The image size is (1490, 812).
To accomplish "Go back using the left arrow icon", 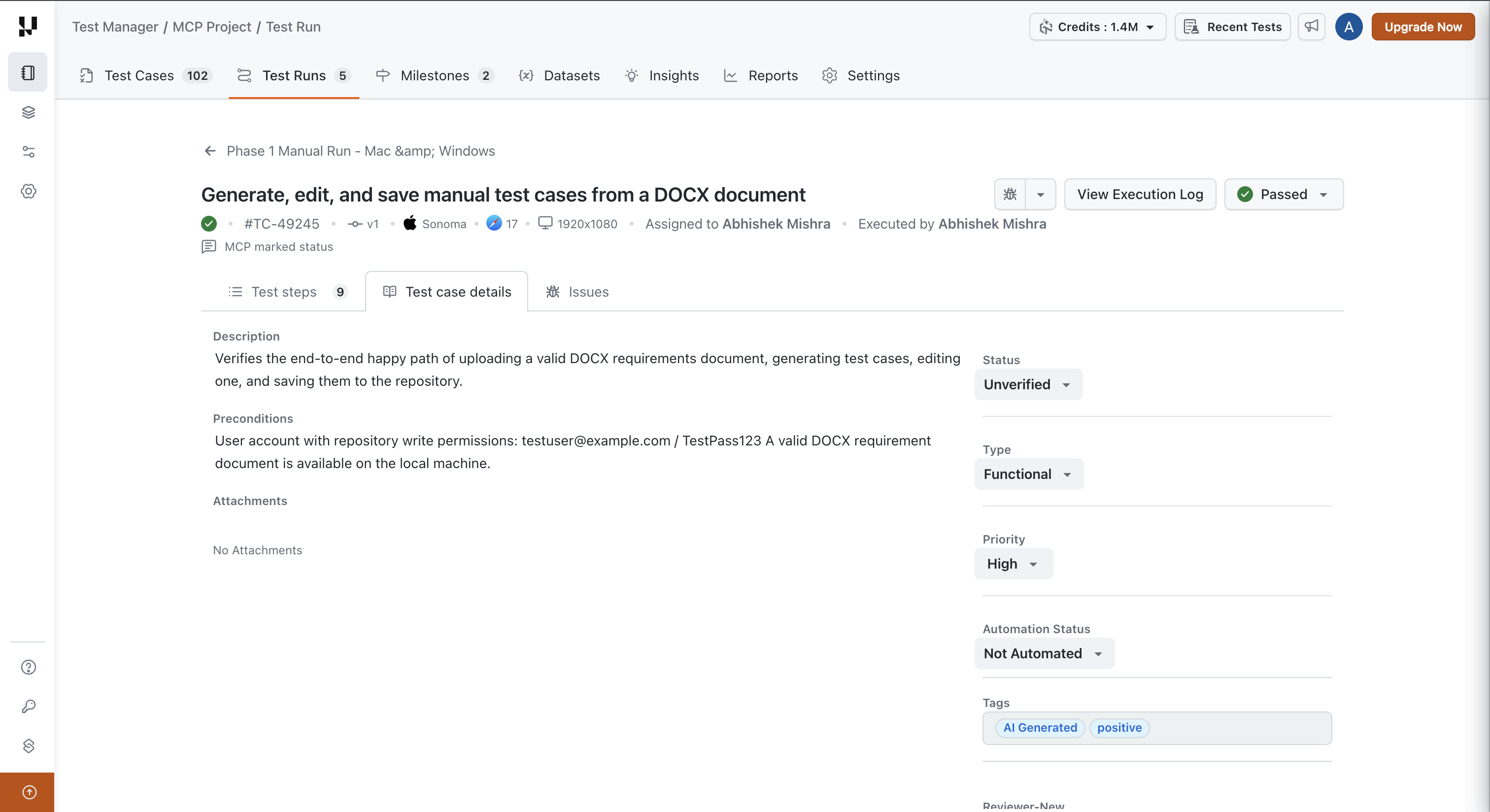I will tap(210, 151).
